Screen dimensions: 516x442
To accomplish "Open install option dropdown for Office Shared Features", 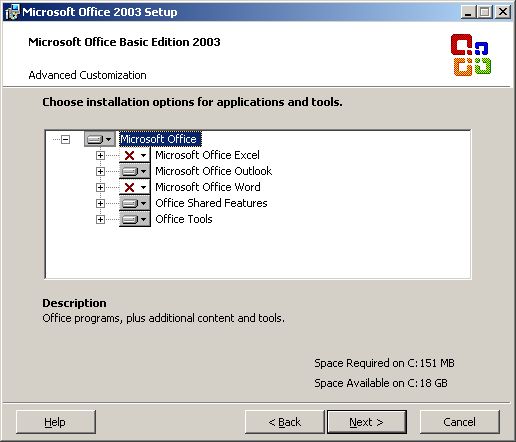I will 135,203.
